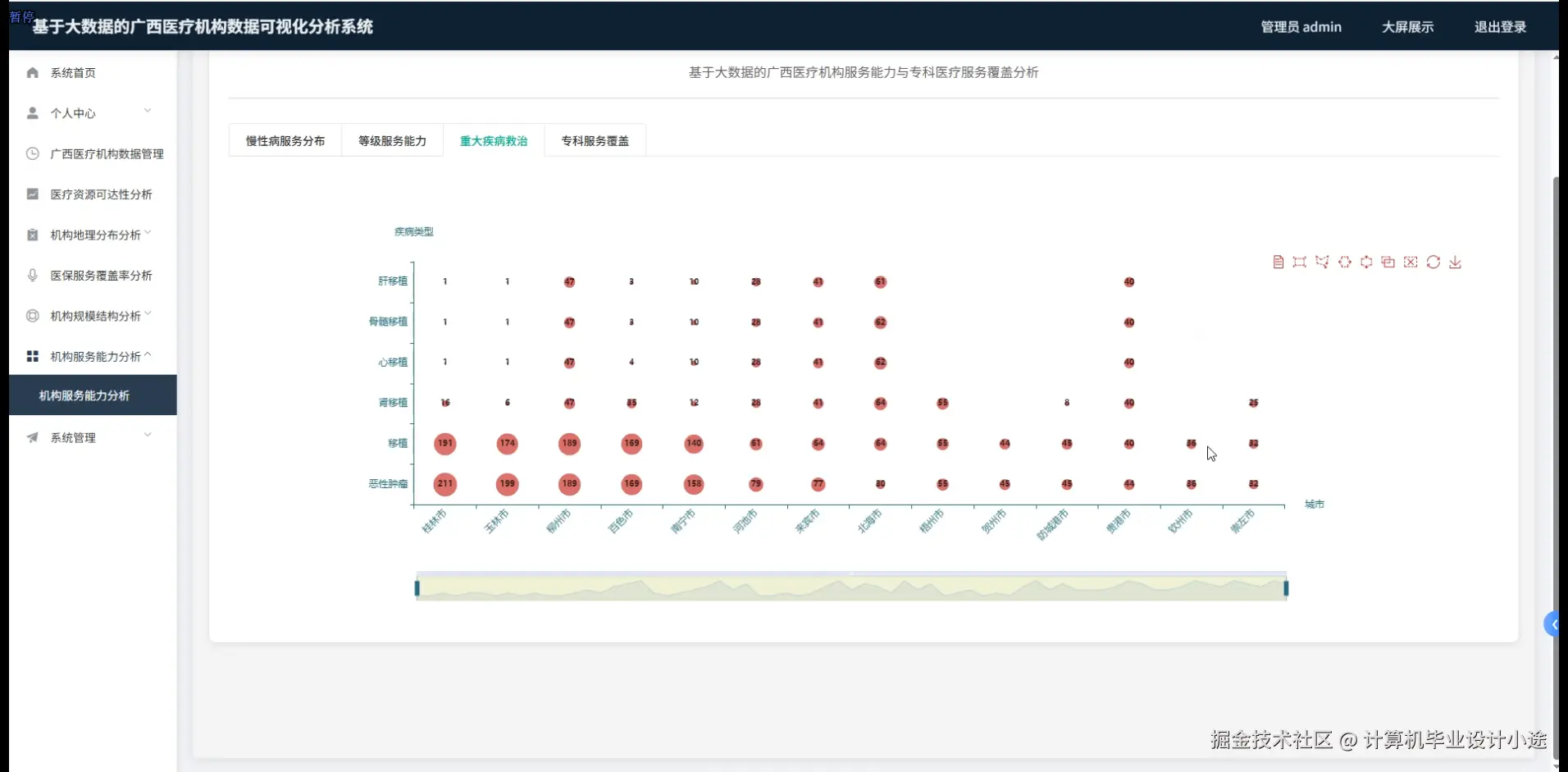
Task: Open 医保服务覆盖率分析 menu item
Action: 93,275
